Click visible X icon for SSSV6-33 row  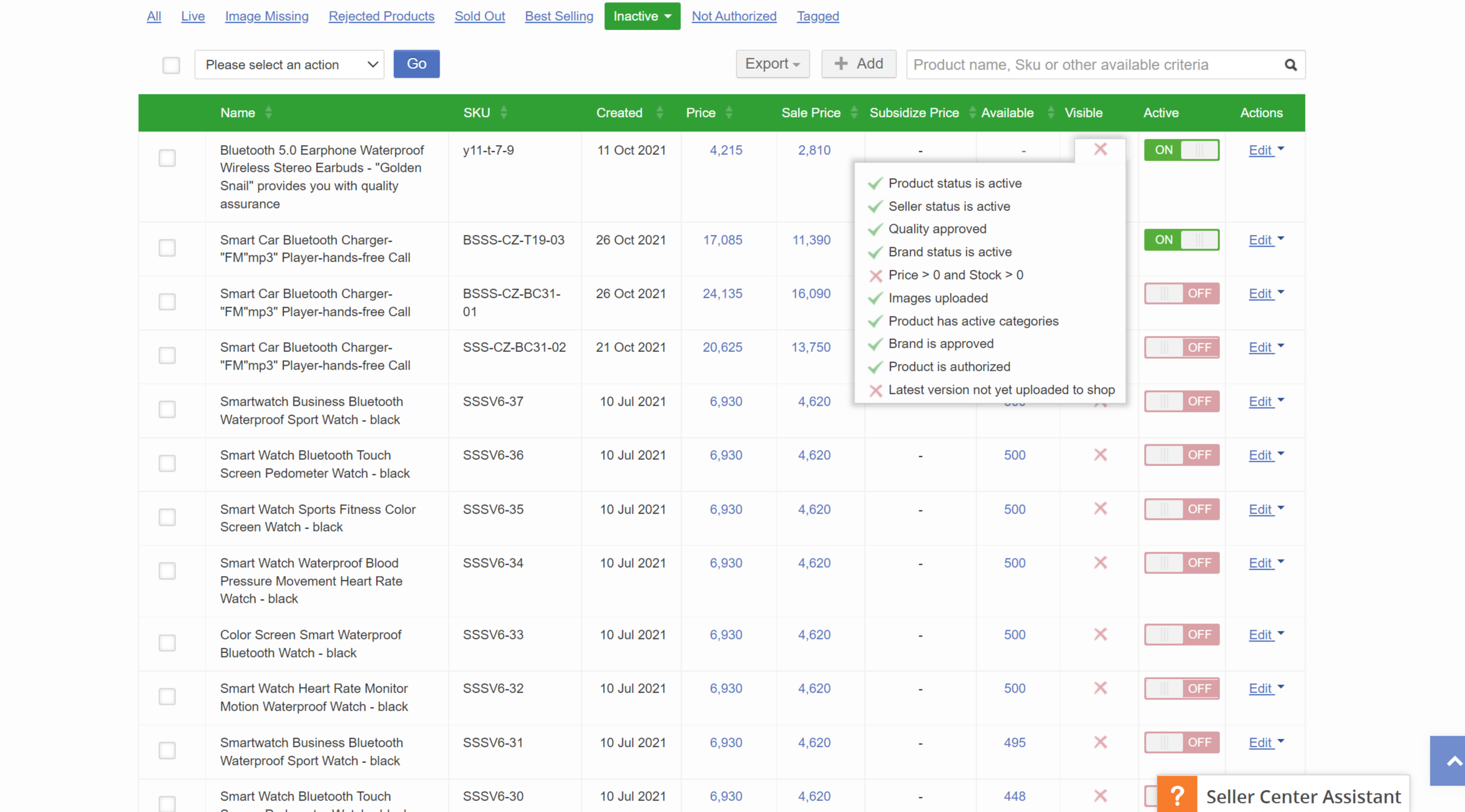(1100, 635)
